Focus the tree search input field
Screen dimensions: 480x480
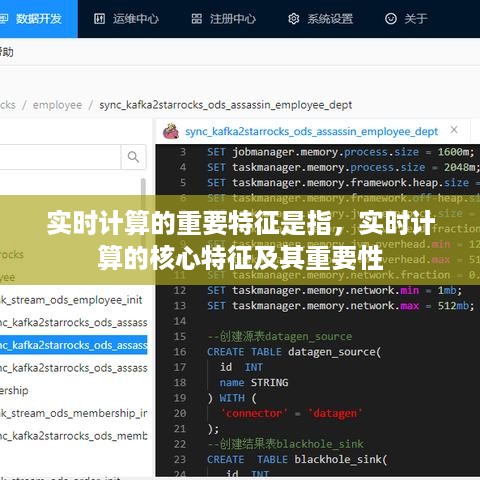60,157
